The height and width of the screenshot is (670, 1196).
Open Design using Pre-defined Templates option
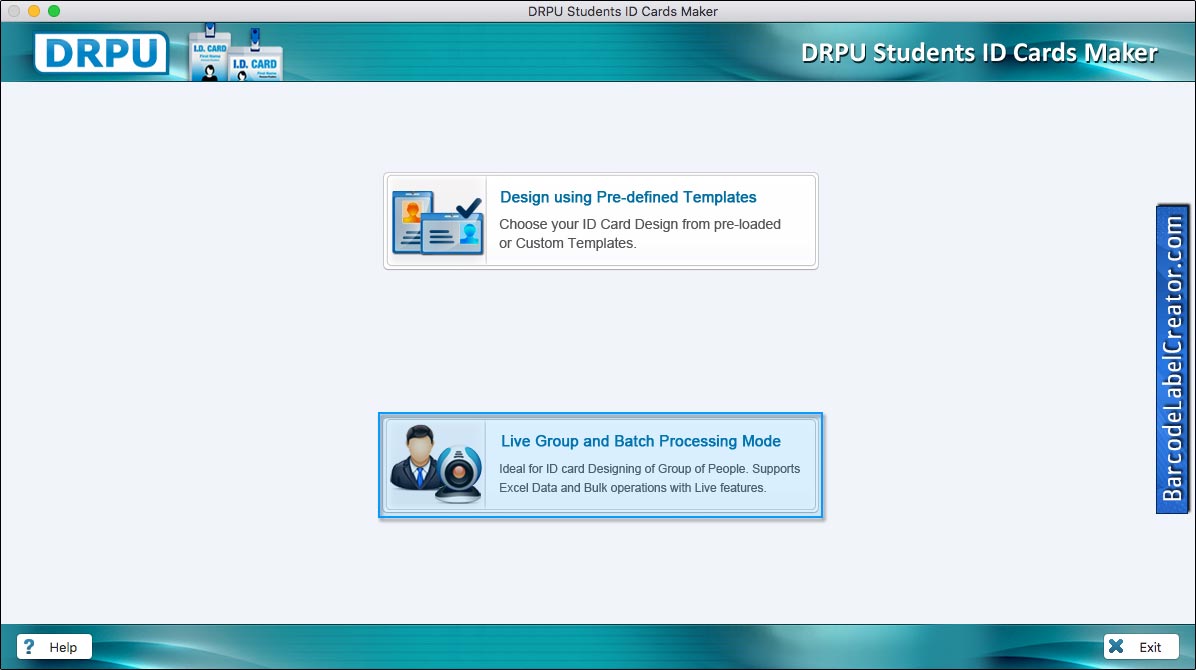601,221
